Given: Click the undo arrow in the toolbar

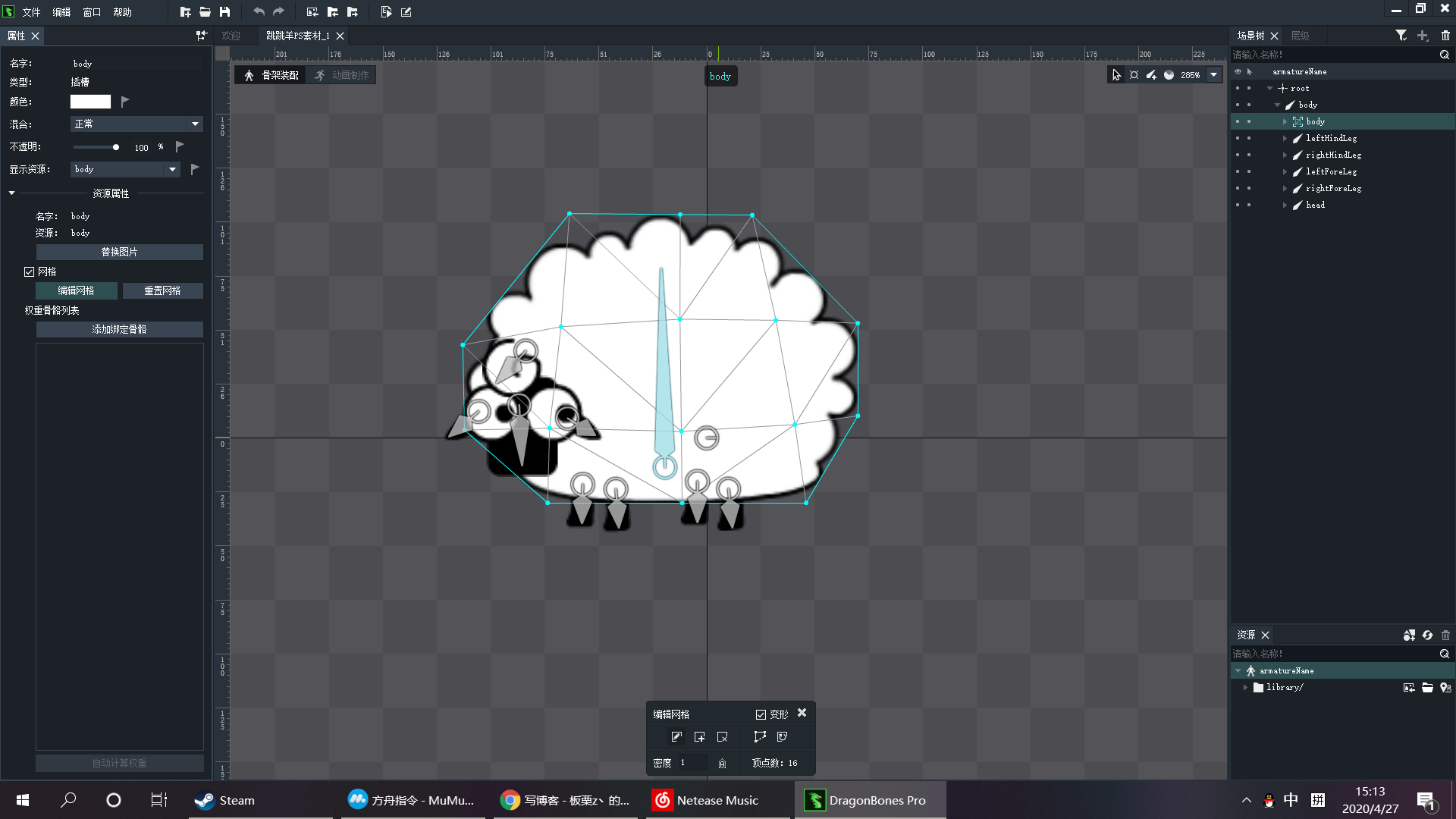Looking at the screenshot, I should pyautogui.click(x=259, y=12).
